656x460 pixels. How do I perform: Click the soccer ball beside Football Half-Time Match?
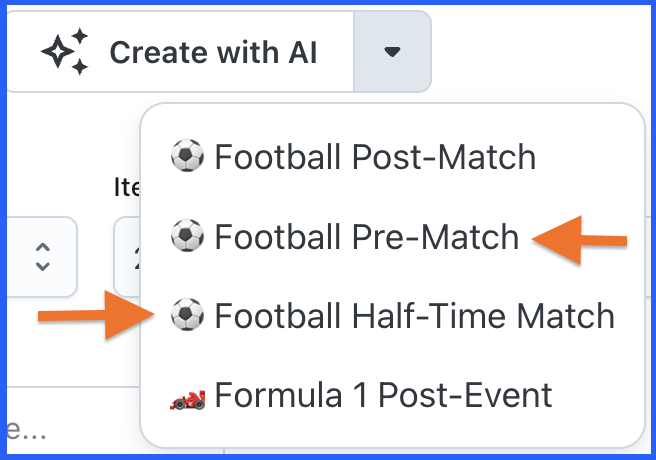[187, 316]
